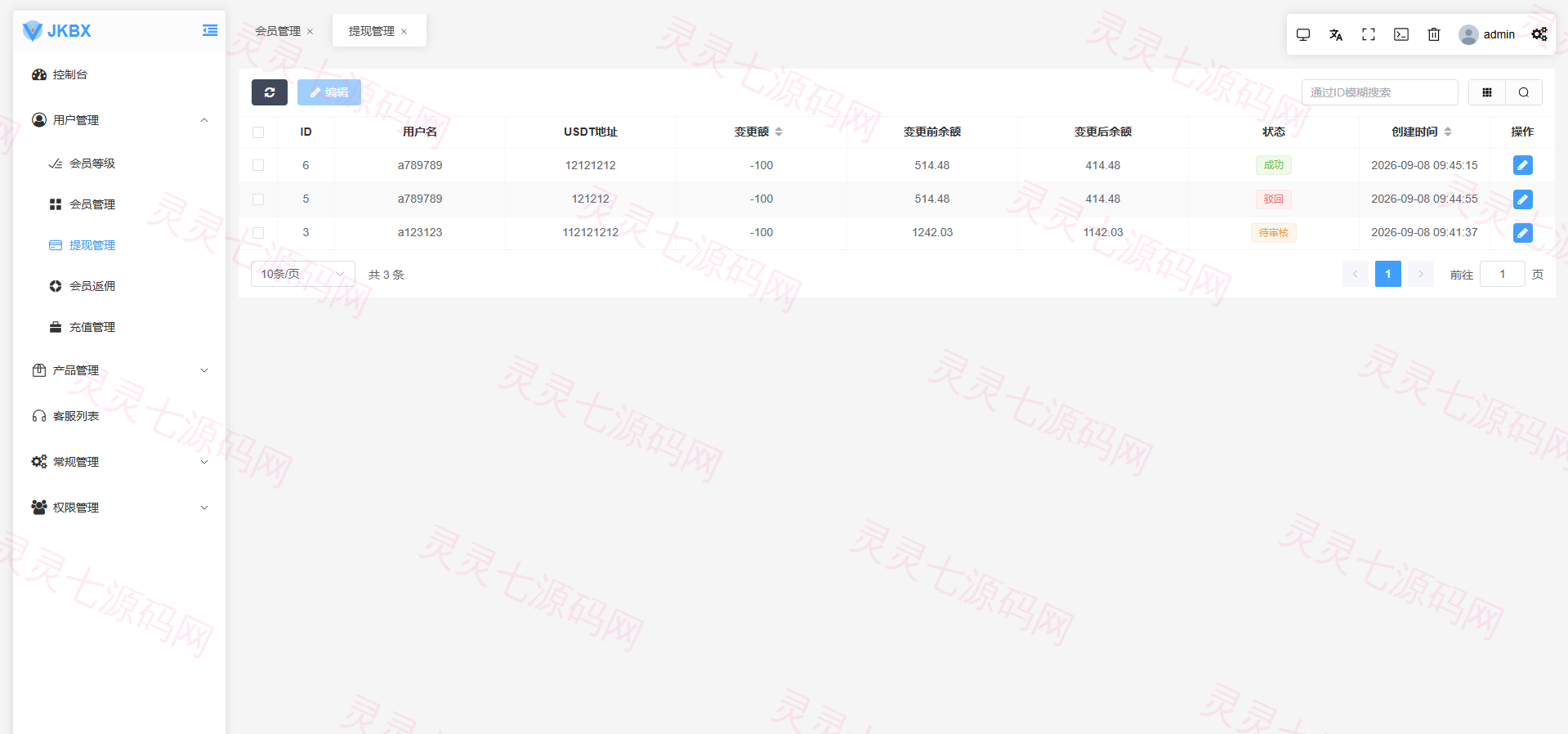1568x734 pixels.
Task: Check the checkbox for row ID 3
Action: [258, 233]
